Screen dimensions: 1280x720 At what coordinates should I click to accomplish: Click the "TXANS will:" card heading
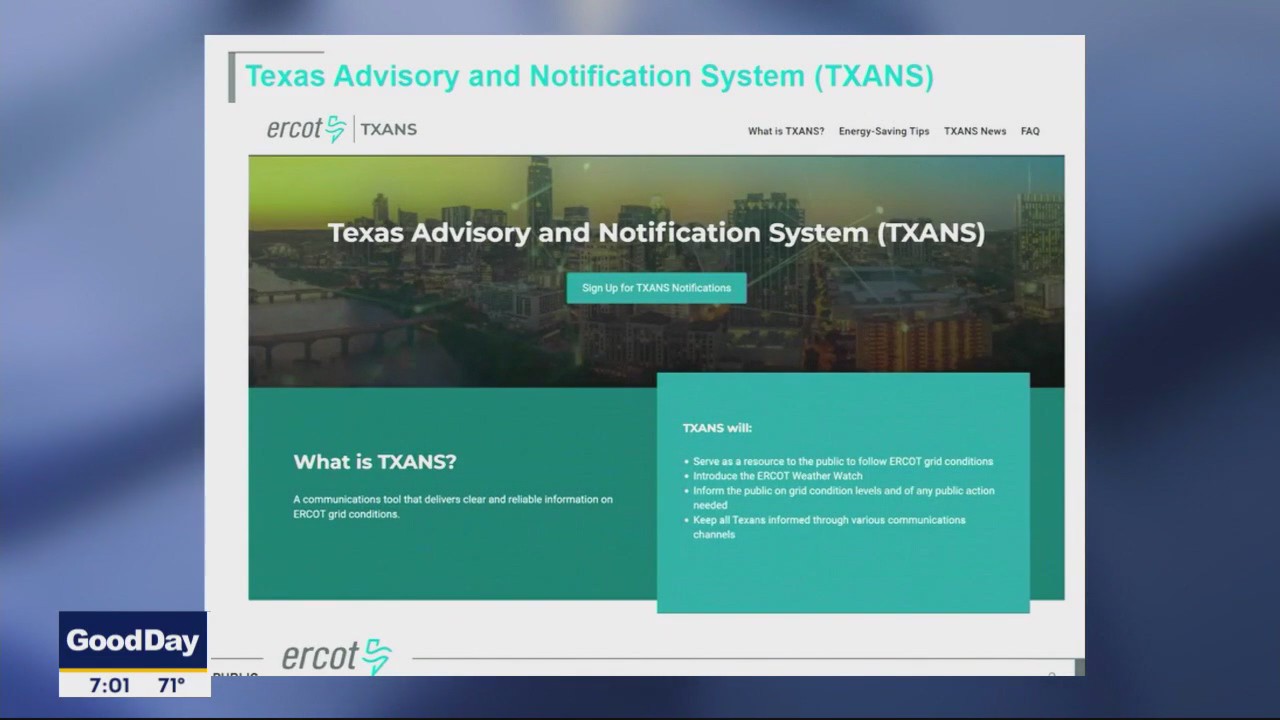(717, 428)
